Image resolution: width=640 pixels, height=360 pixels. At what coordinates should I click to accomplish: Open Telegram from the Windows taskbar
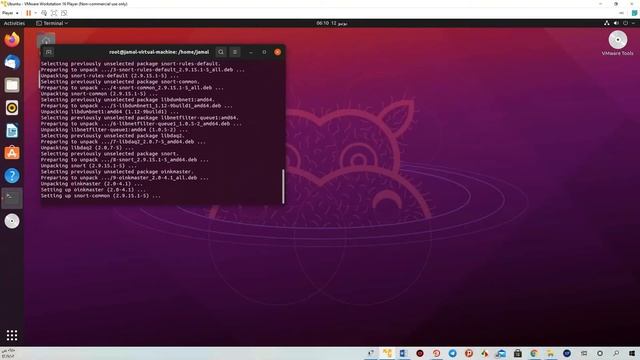click(x=453, y=353)
